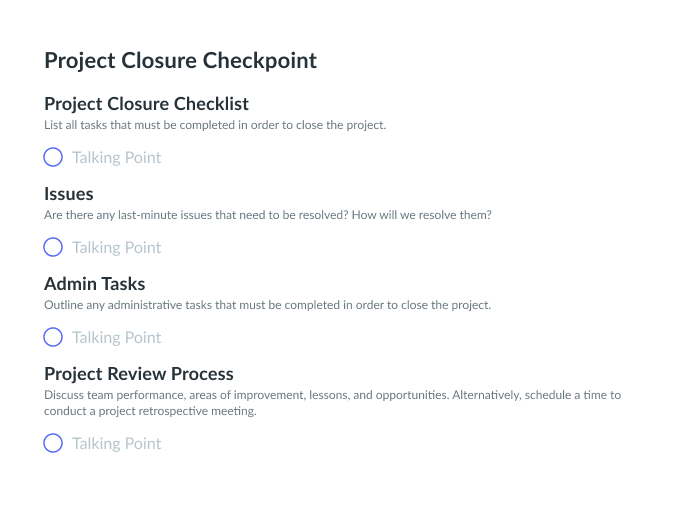This screenshot has height=528, width=684.
Task: Focus the Talking Point field under Issues
Action: click(x=116, y=247)
